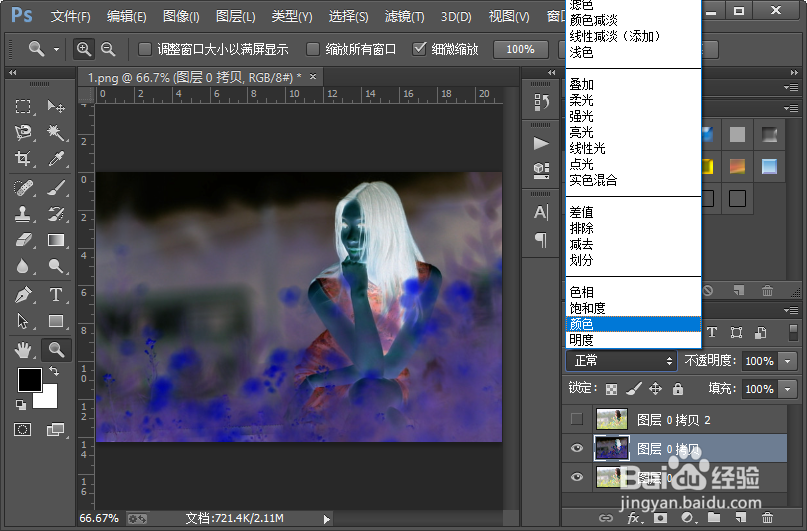Toggle lock all padlock icon
This screenshot has width=807, height=531.
(x=678, y=389)
